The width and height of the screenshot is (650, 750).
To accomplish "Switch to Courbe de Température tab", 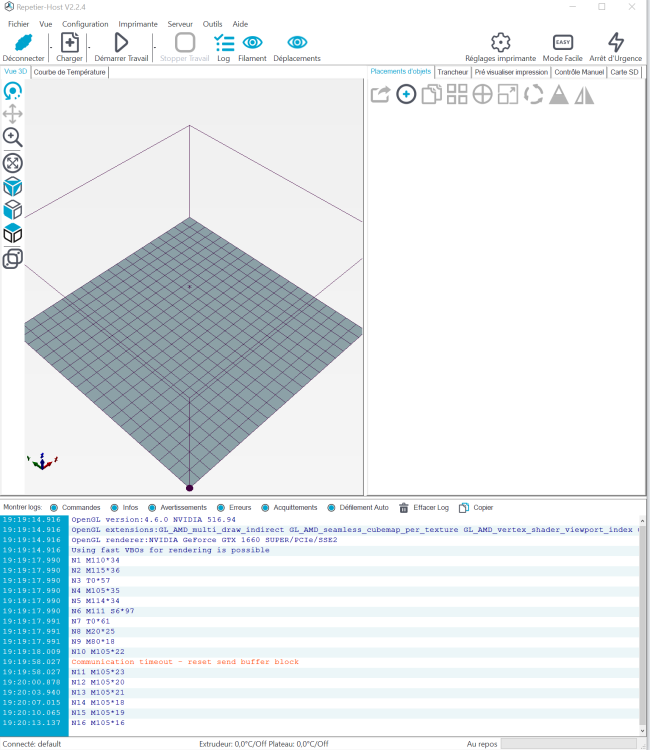I will 70,72.
